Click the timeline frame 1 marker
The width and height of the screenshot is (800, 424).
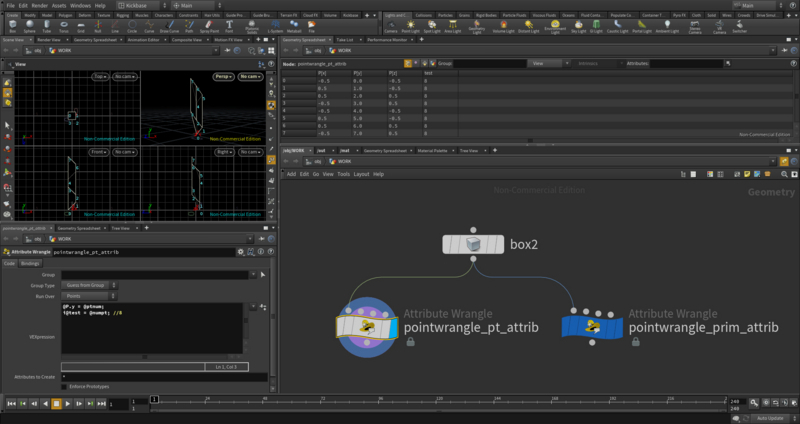[154, 399]
